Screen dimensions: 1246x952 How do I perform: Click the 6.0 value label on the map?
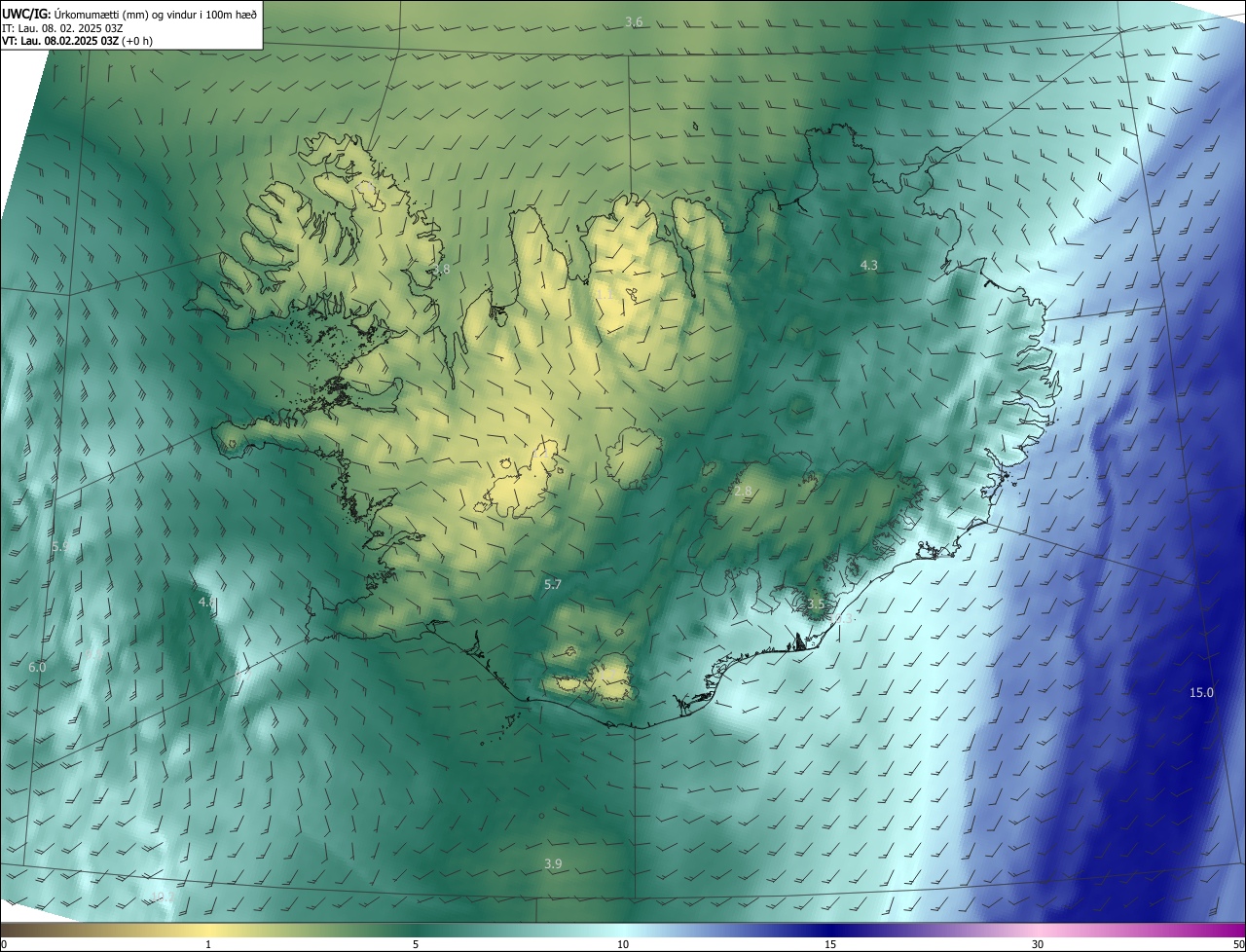37,667
